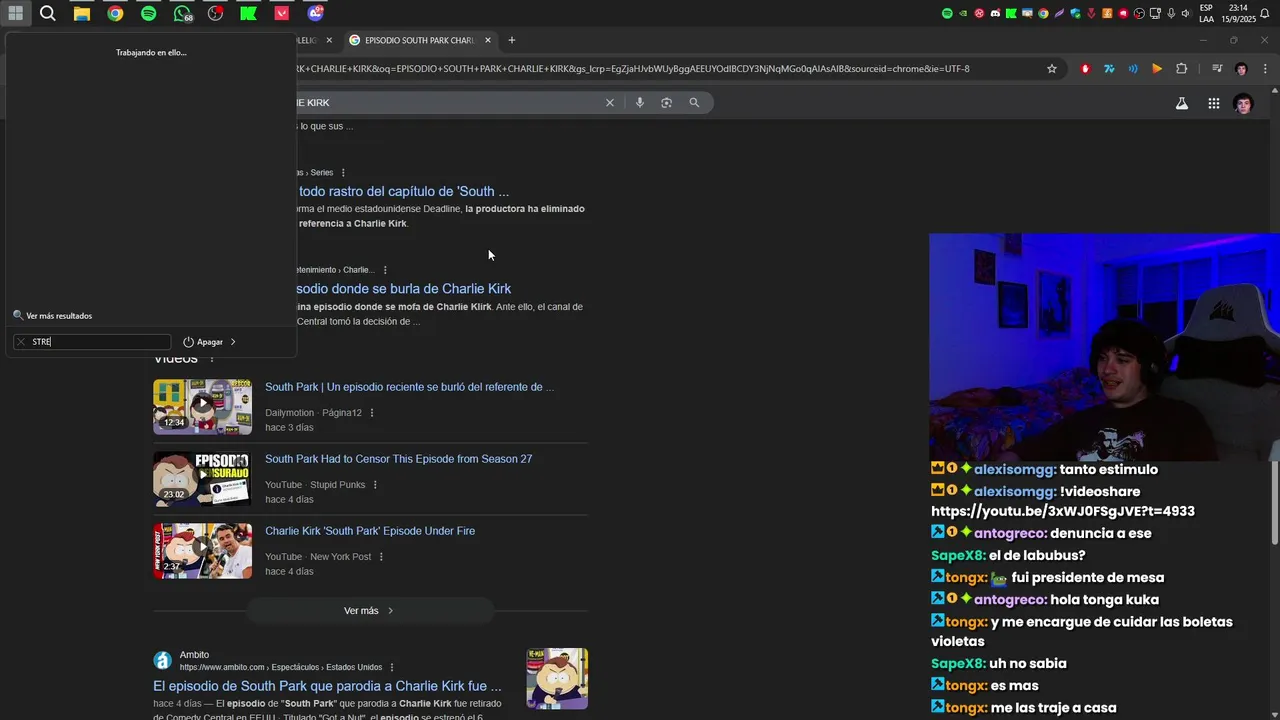Open the green Kick app taskbar icon
The image size is (1280, 720).
(x=248, y=13)
